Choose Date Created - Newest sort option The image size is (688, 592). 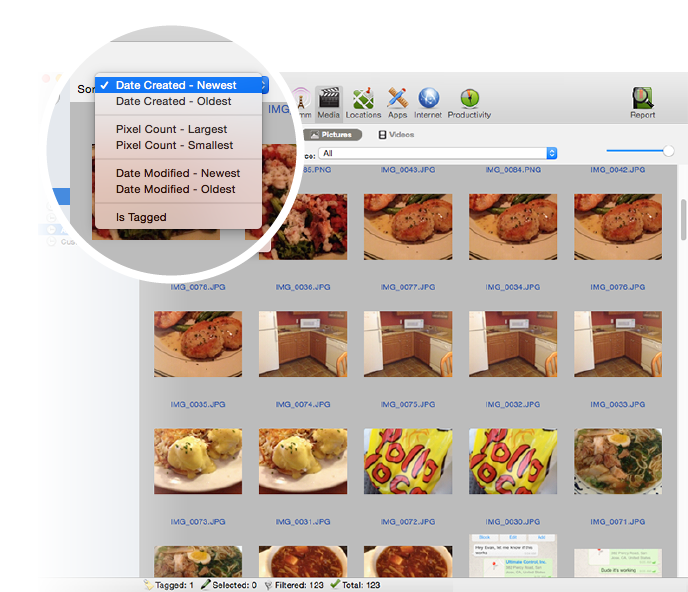point(178,85)
